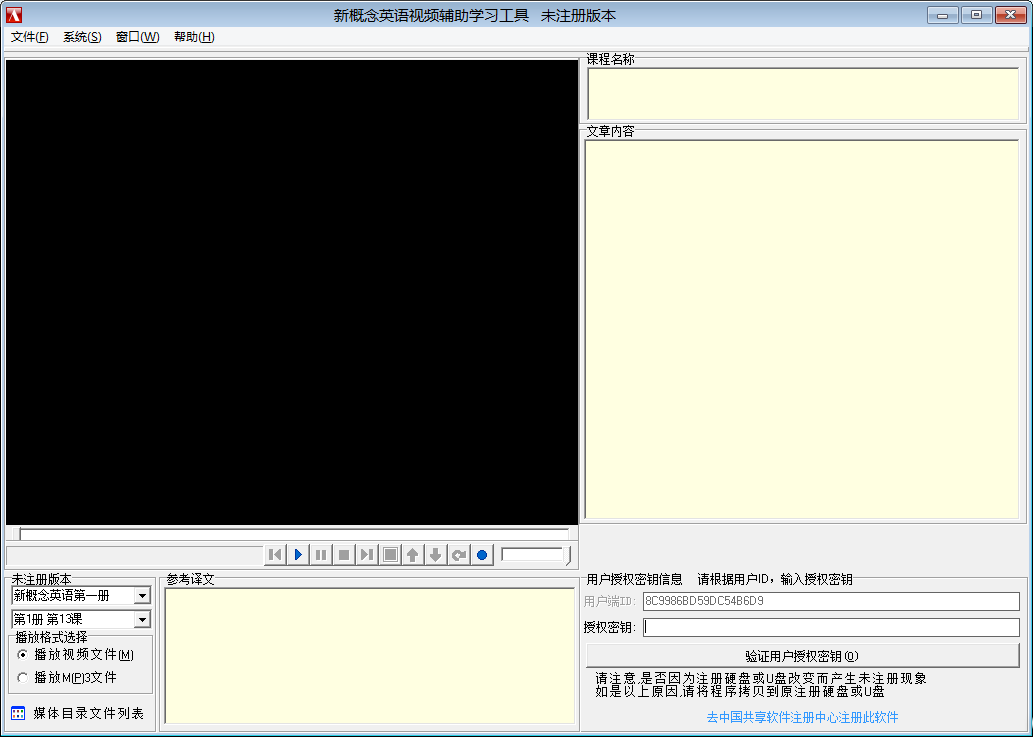Click the return/repeat arrow button
The width and height of the screenshot is (1033, 737).
point(459,555)
